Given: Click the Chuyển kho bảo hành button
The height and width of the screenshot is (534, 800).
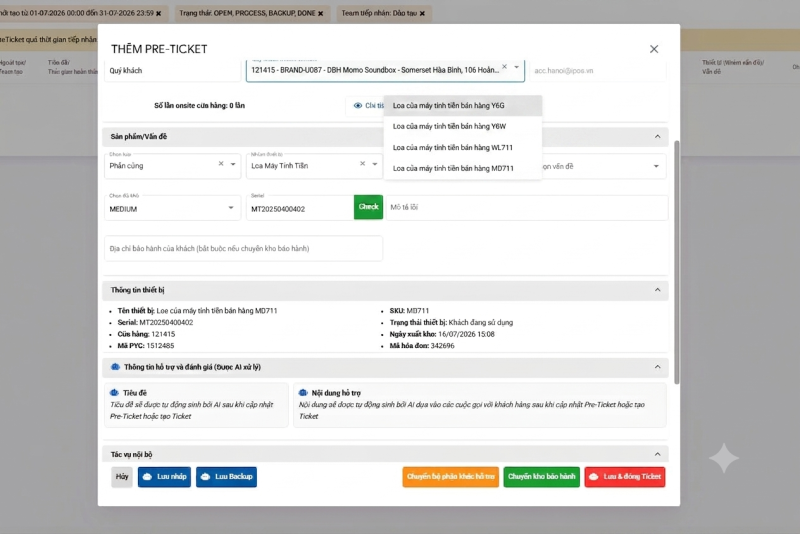Looking at the screenshot, I should [x=541, y=477].
